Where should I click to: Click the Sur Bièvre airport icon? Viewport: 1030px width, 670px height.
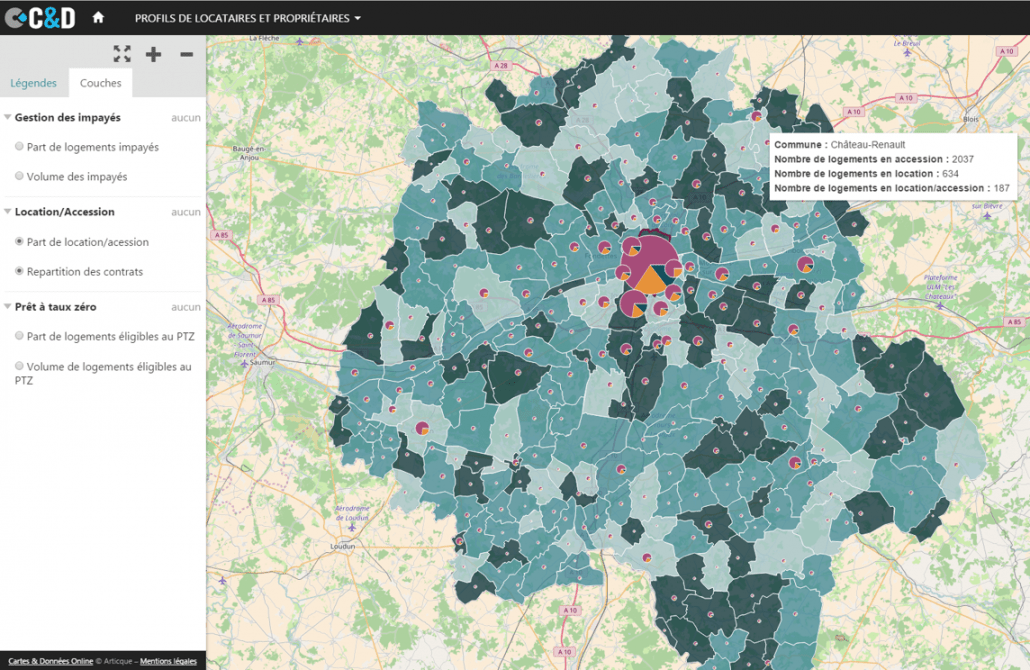click(x=987, y=215)
